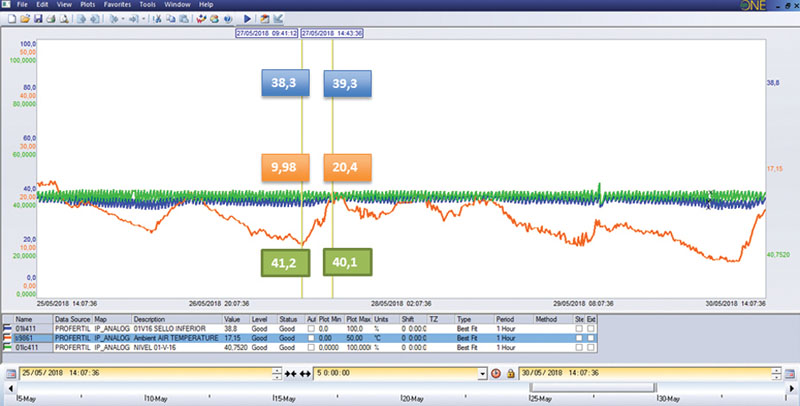Toggle Ext checkbox for 01li411 row
Image resolution: width=800 pixels, height=406 pixels.
click(x=590, y=329)
